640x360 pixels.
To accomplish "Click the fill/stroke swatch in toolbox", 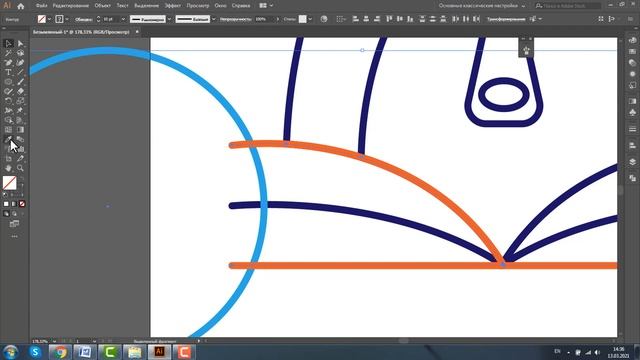I will tap(9, 182).
